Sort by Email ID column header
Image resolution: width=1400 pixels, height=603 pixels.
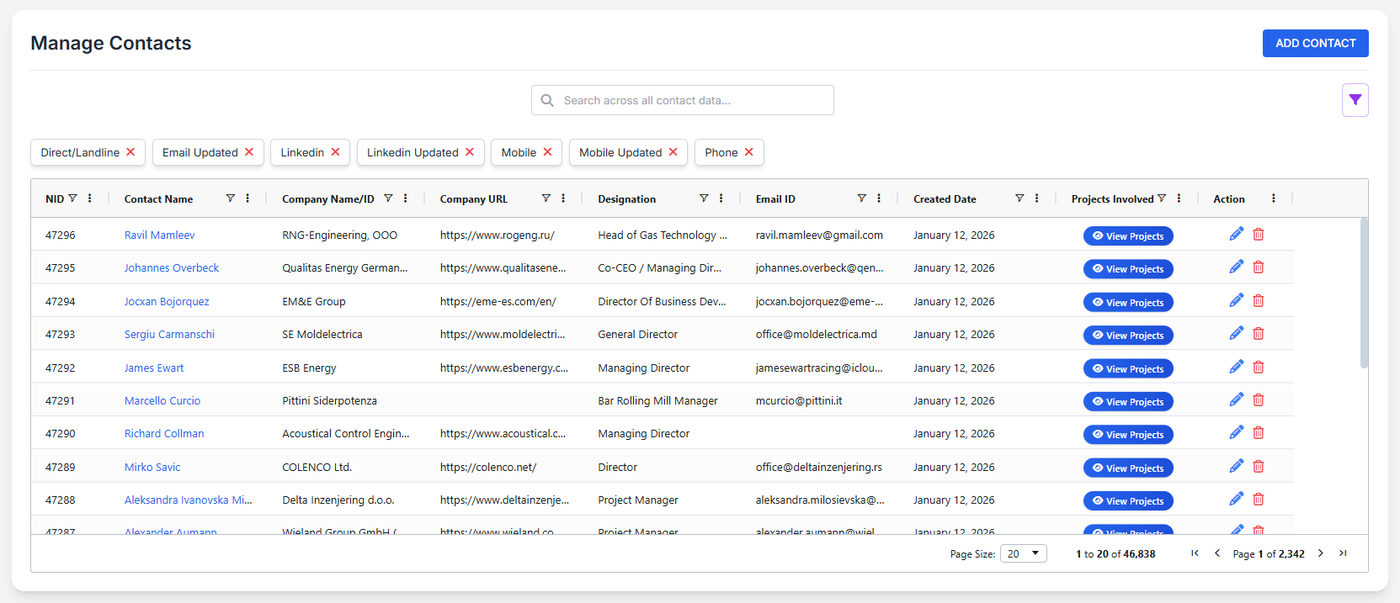[776, 199]
